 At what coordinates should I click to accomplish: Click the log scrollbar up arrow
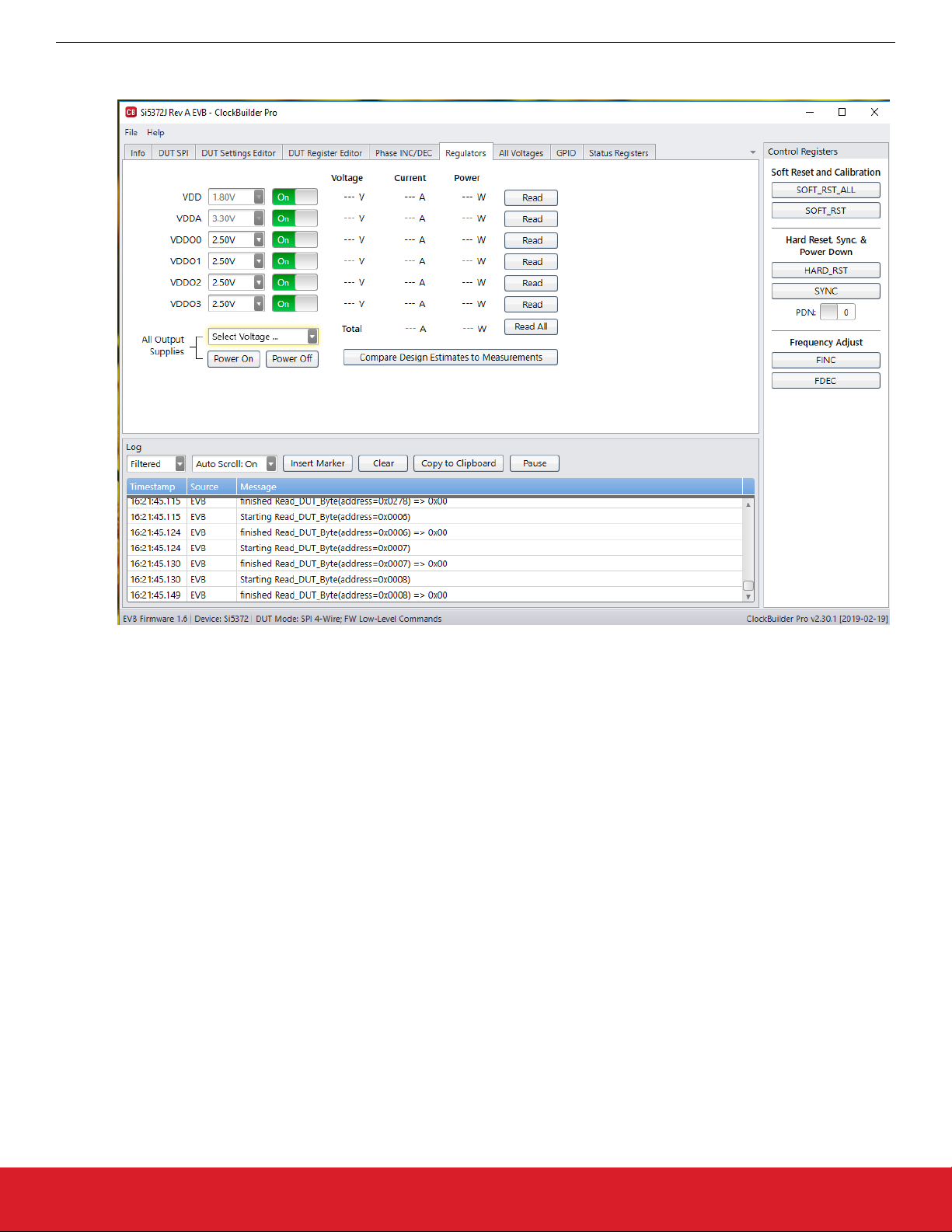748,504
